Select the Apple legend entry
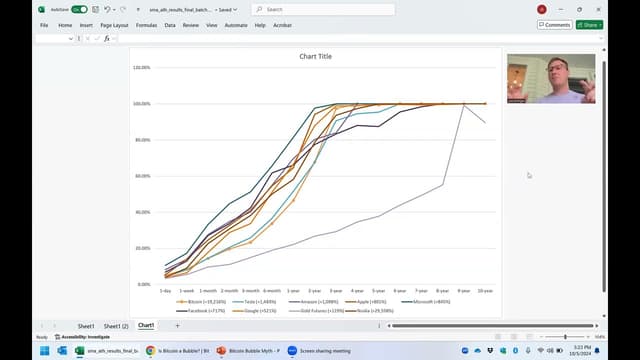The height and width of the screenshot is (360, 640). point(366,302)
